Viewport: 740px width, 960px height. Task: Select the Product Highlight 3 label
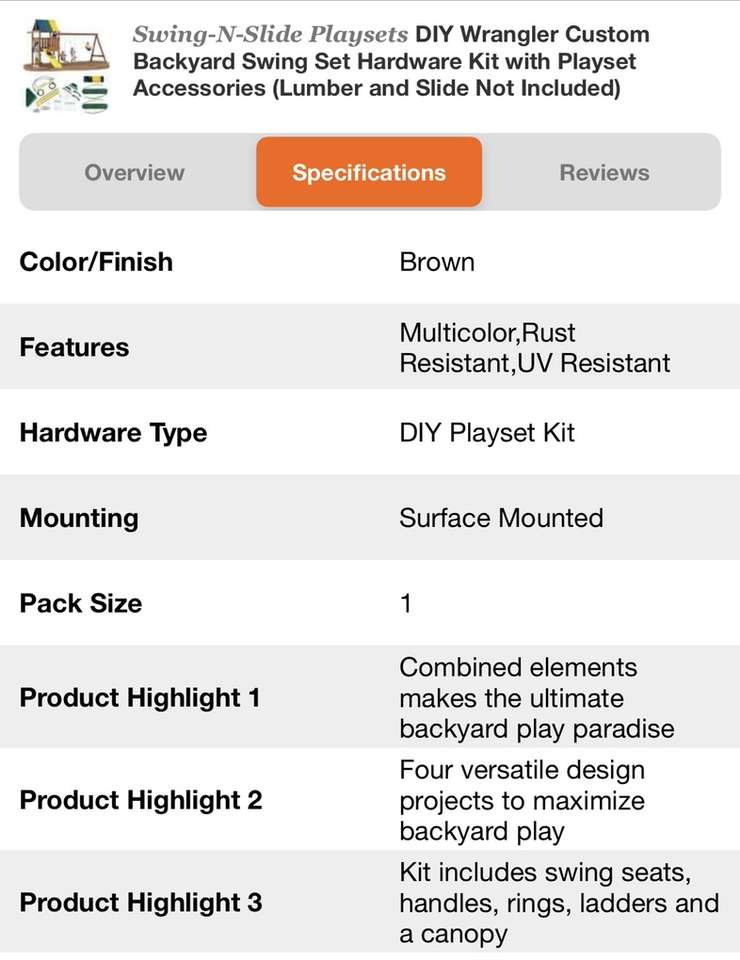pyautogui.click(x=141, y=902)
